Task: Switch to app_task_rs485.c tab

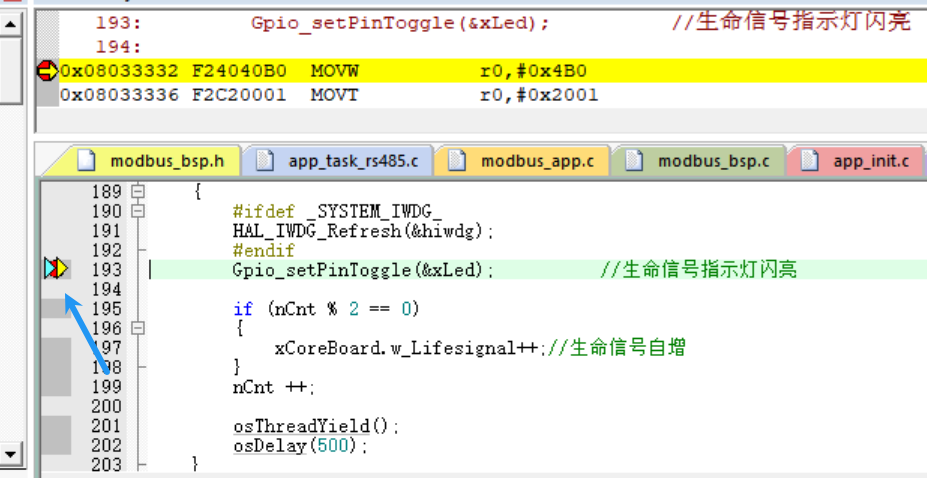Action: coord(338,161)
